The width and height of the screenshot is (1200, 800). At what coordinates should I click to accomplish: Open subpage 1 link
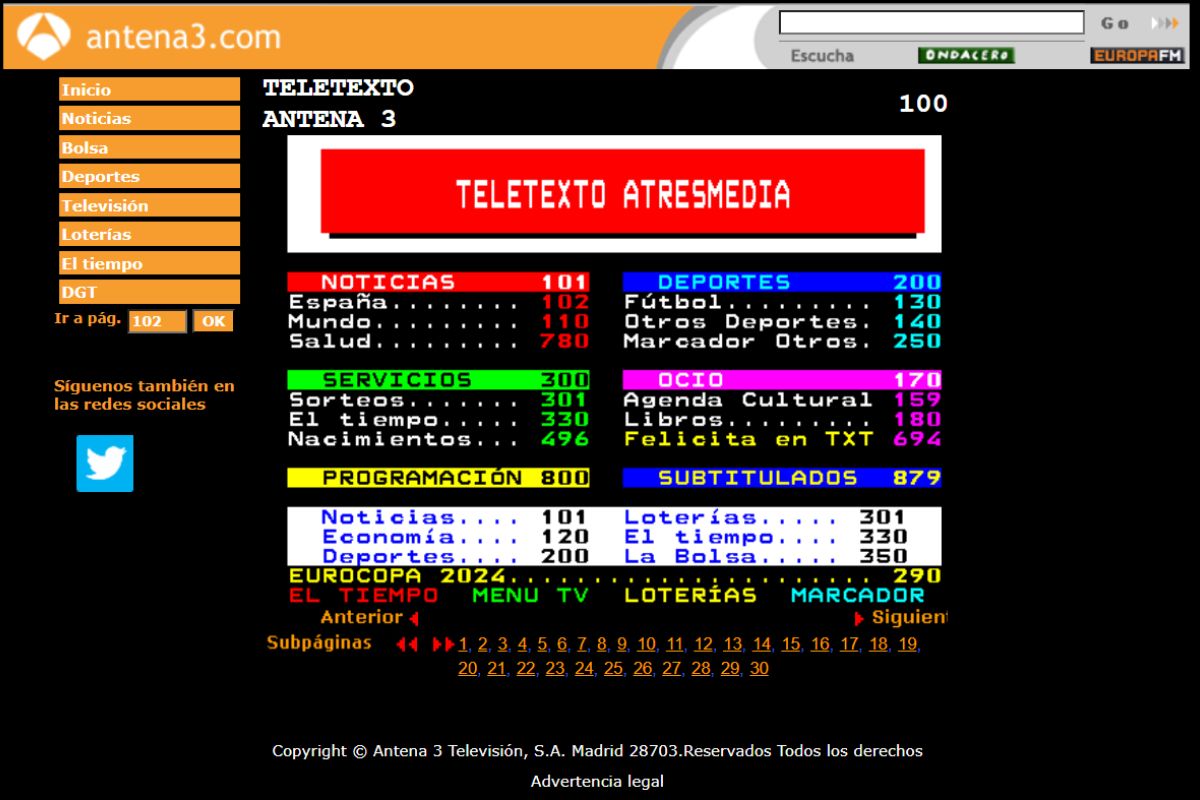463,645
